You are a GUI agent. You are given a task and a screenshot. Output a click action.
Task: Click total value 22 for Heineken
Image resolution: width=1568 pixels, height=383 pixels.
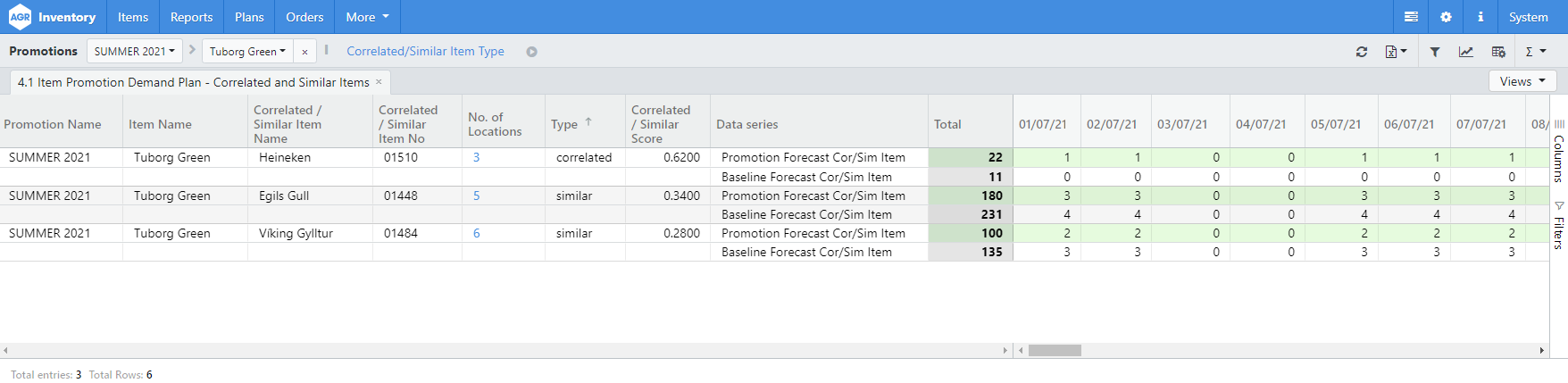pos(971,157)
